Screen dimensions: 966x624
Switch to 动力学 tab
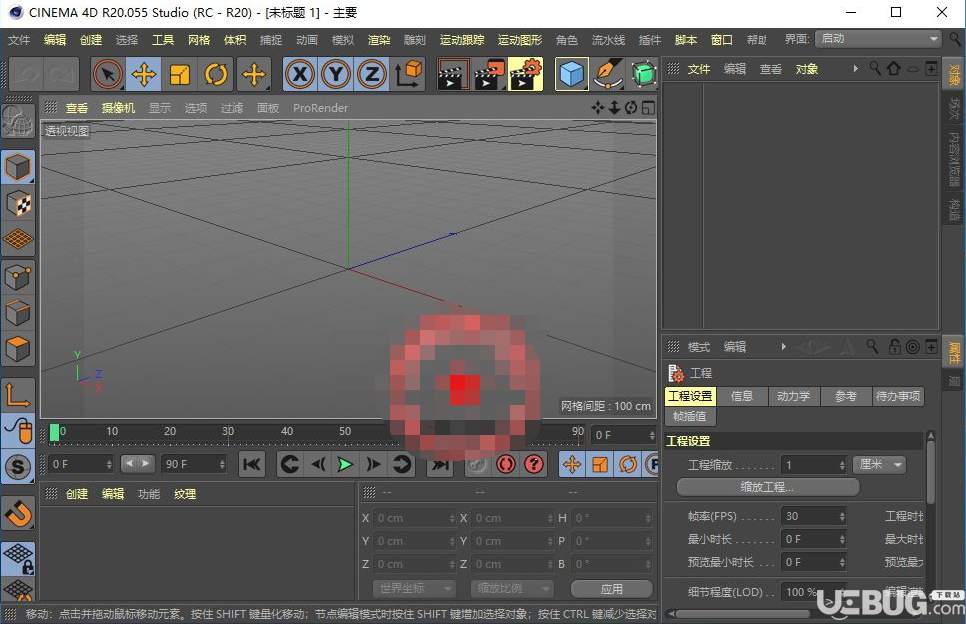tap(794, 396)
